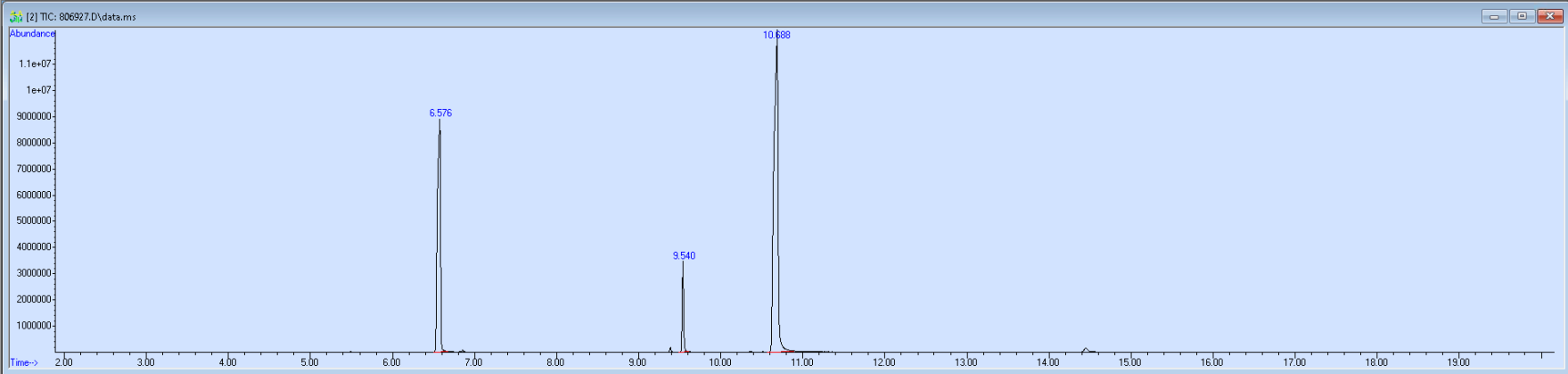Click the 5.00 time axis value
This screenshot has height=374, width=1568.
coord(309,362)
